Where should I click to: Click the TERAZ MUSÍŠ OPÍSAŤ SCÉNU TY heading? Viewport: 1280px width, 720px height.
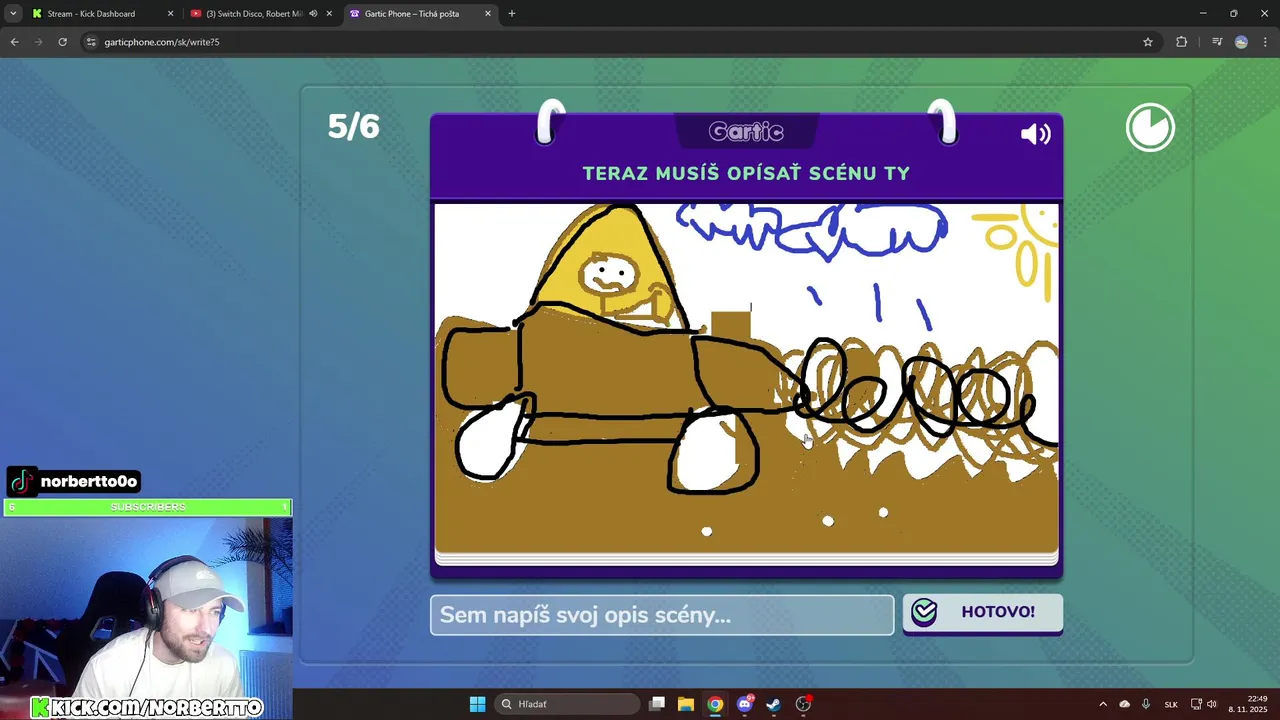746,173
